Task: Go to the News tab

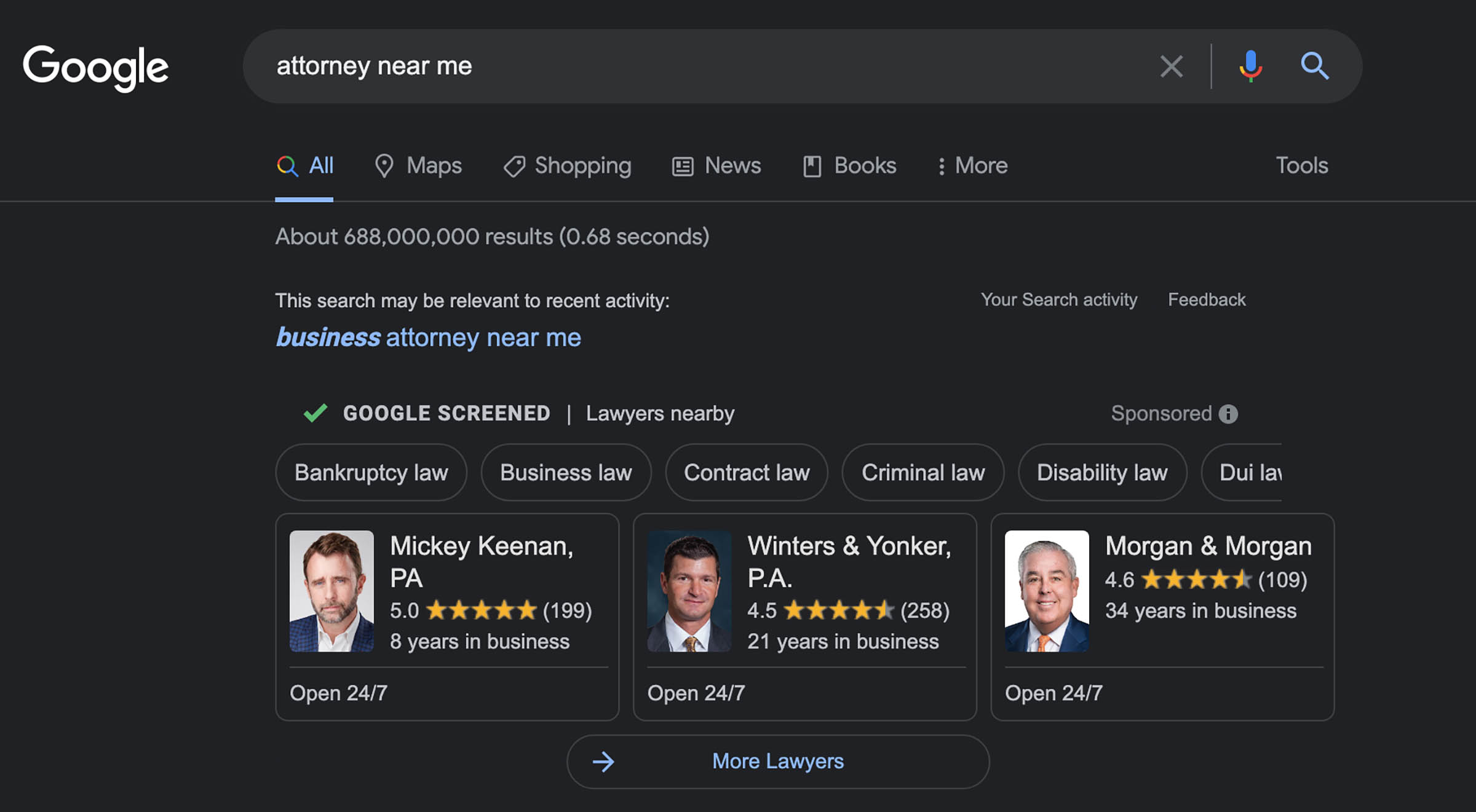Action: click(716, 165)
